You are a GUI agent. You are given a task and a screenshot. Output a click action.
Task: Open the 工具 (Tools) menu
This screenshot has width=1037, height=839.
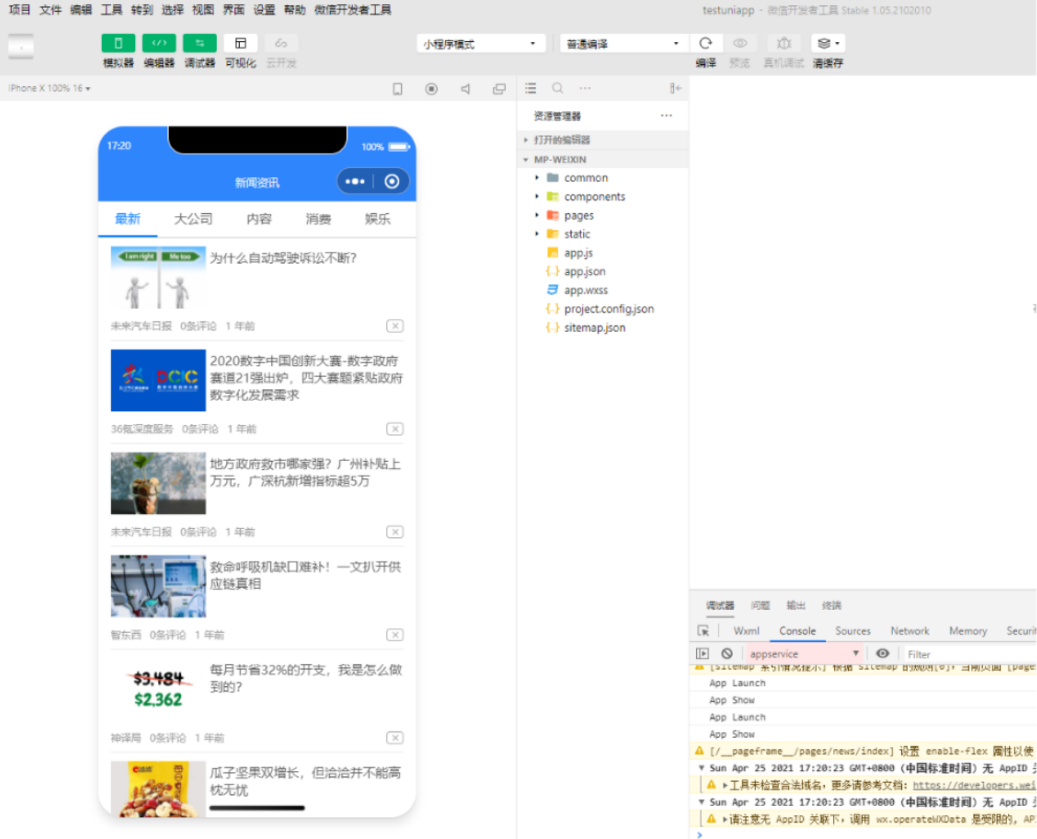tap(112, 10)
